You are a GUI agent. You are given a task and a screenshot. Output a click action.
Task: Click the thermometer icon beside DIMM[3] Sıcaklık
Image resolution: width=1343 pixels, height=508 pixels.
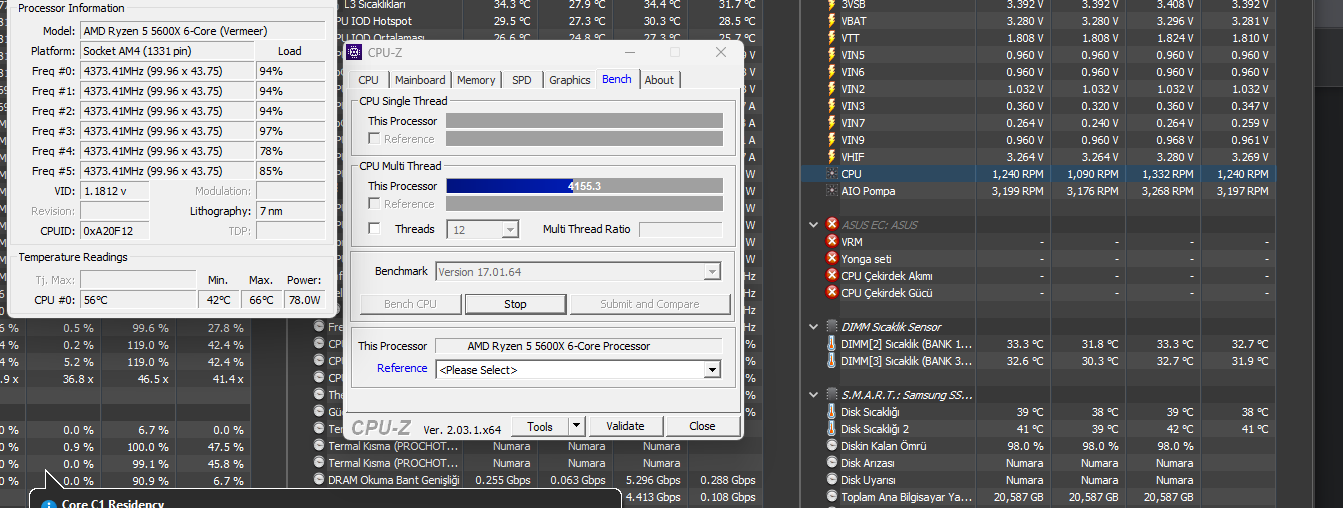pos(831,361)
